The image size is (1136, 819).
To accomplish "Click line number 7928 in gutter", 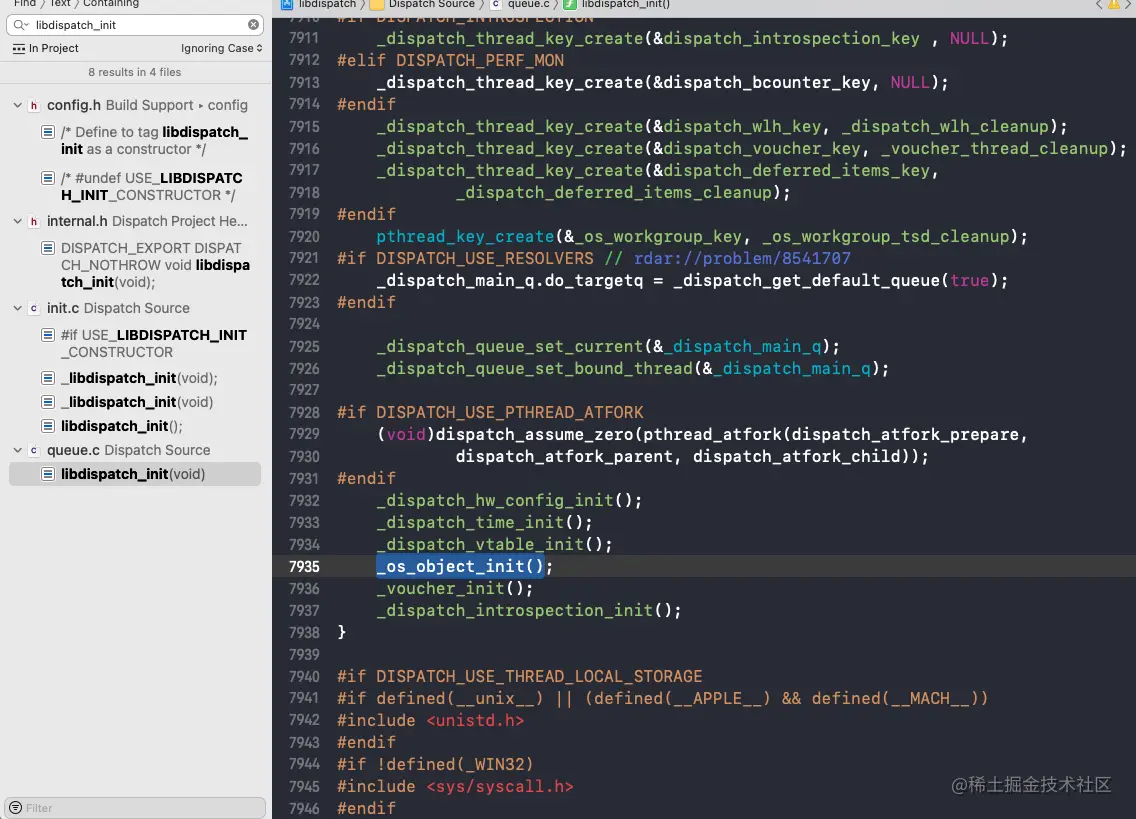I will point(304,412).
